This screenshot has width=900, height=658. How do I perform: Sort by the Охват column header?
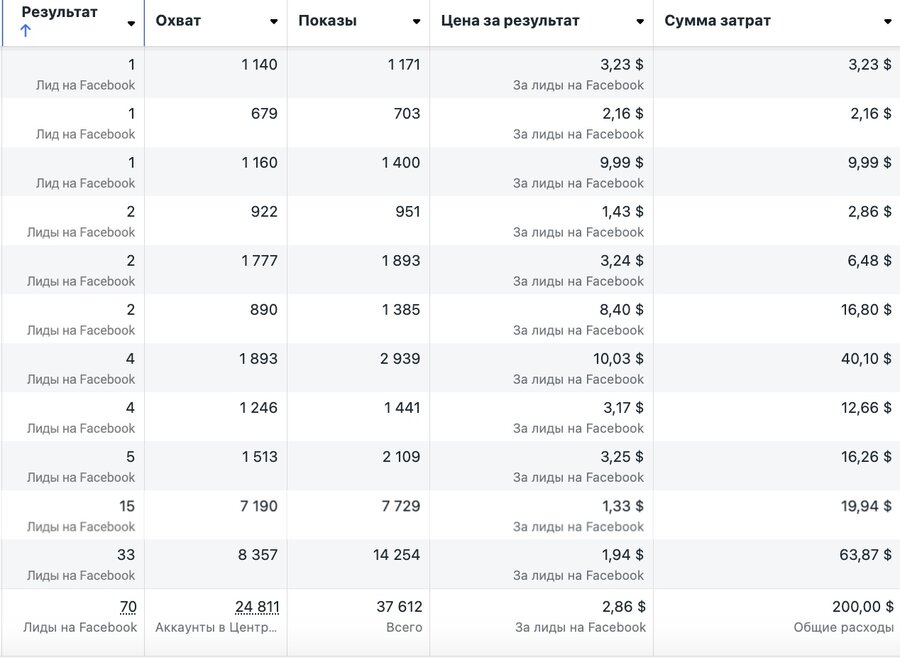point(179,21)
